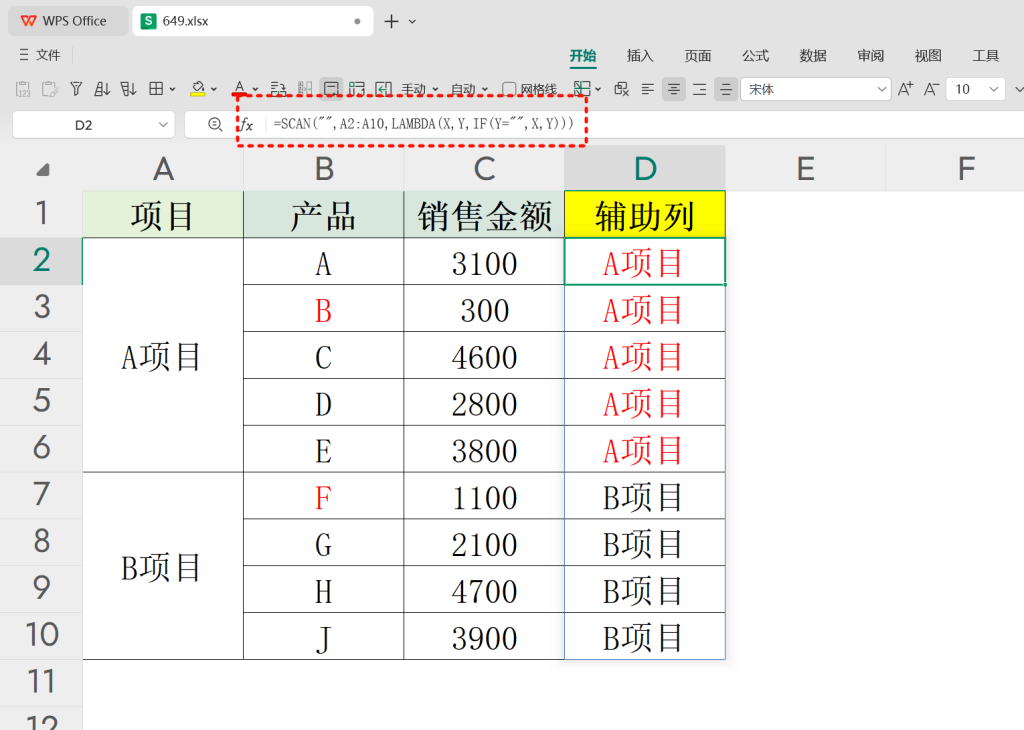Image resolution: width=1024 pixels, height=730 pixels.
Task: Switch to the 公式 ribbon tab
Action: [755, 56]
